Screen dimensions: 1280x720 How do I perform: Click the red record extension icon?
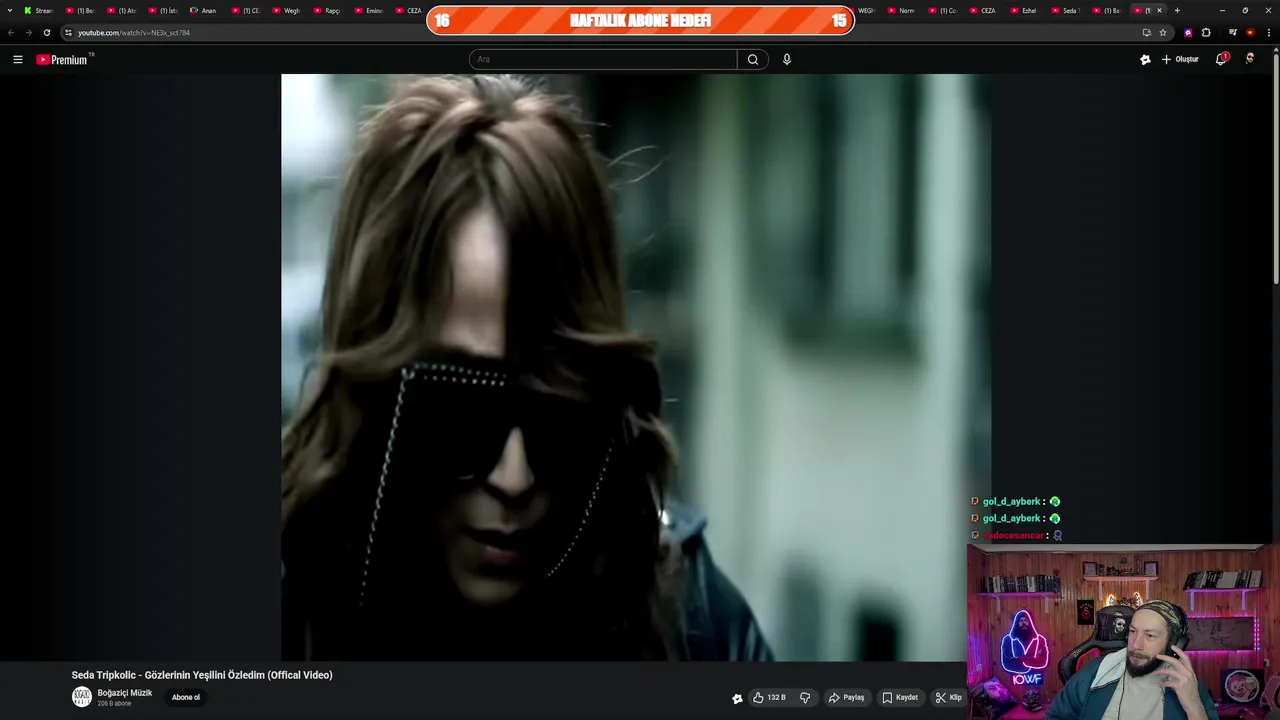1250,32
